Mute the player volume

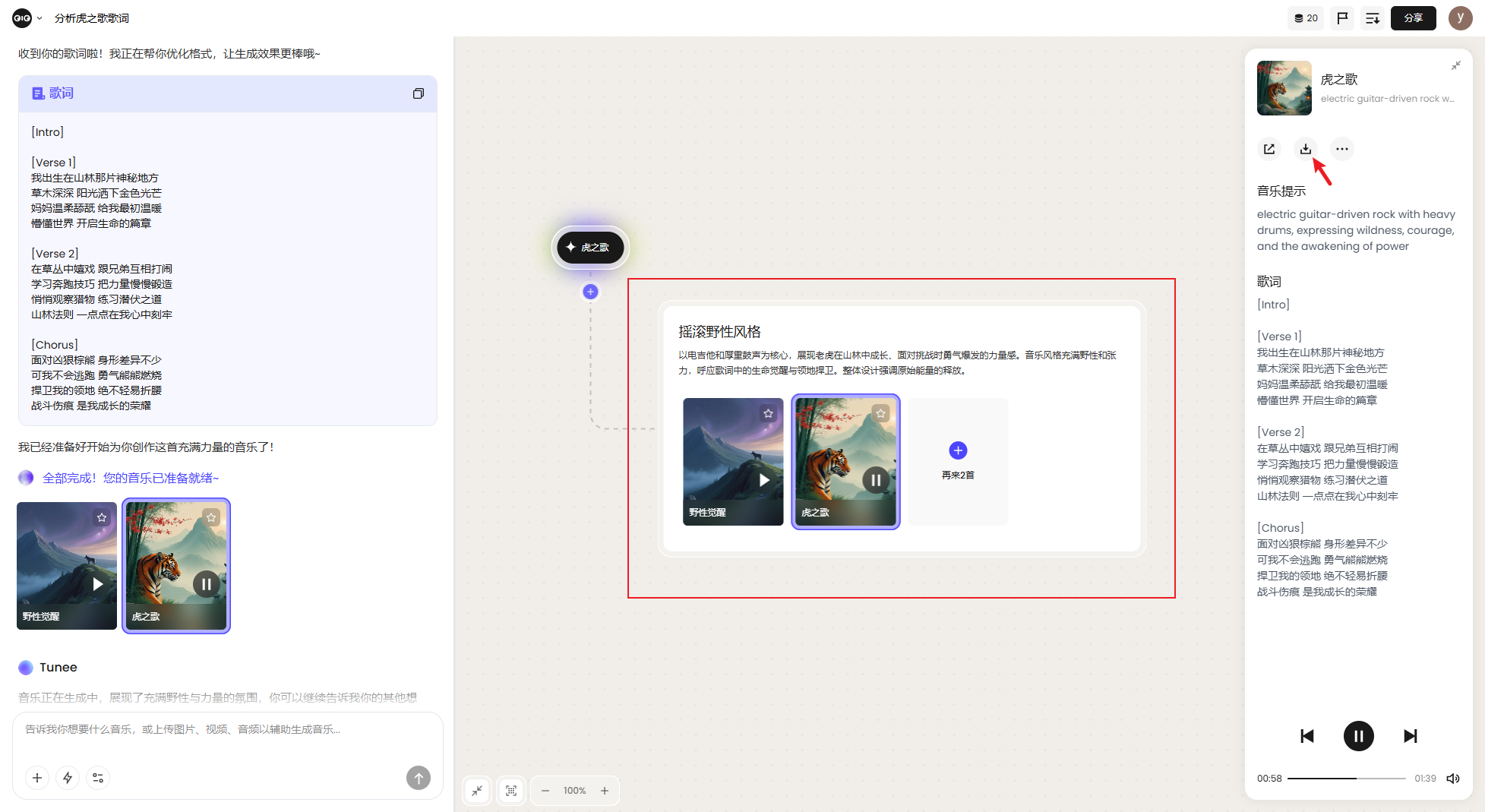coord(1452,779)
